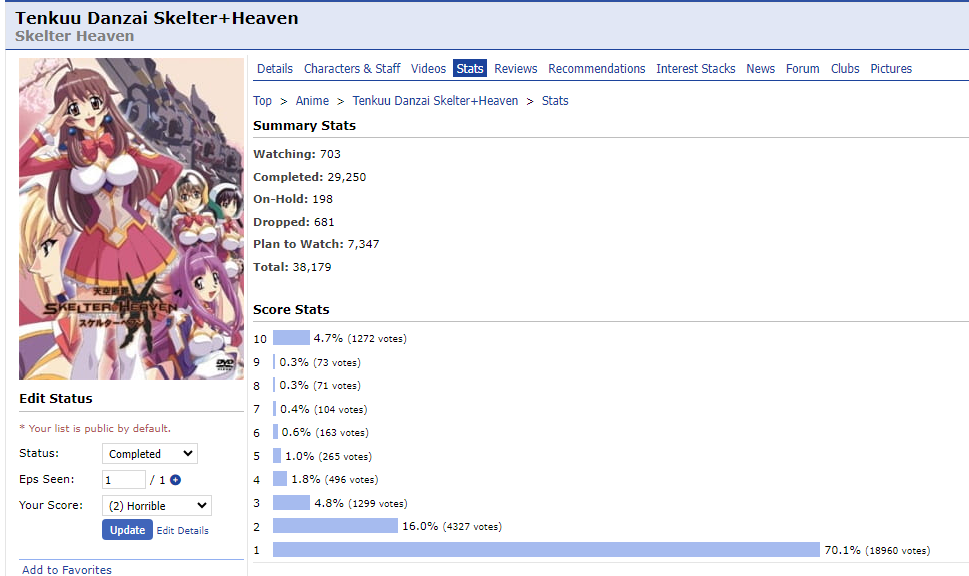Click the 'On-Hold: 198' stat line

pyautogui.click(x=293, y=199)
